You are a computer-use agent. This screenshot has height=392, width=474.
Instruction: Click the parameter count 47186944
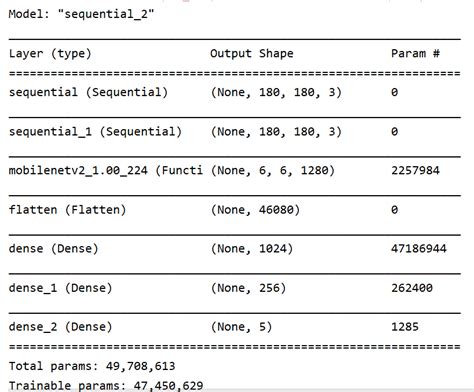419,249
